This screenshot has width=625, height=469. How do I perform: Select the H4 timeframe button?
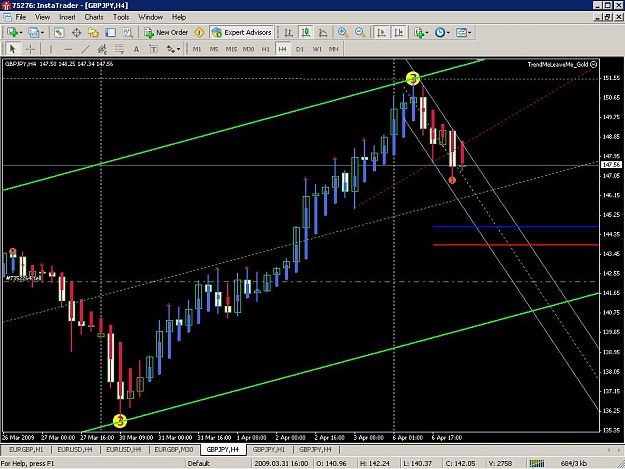click(283, 49)
